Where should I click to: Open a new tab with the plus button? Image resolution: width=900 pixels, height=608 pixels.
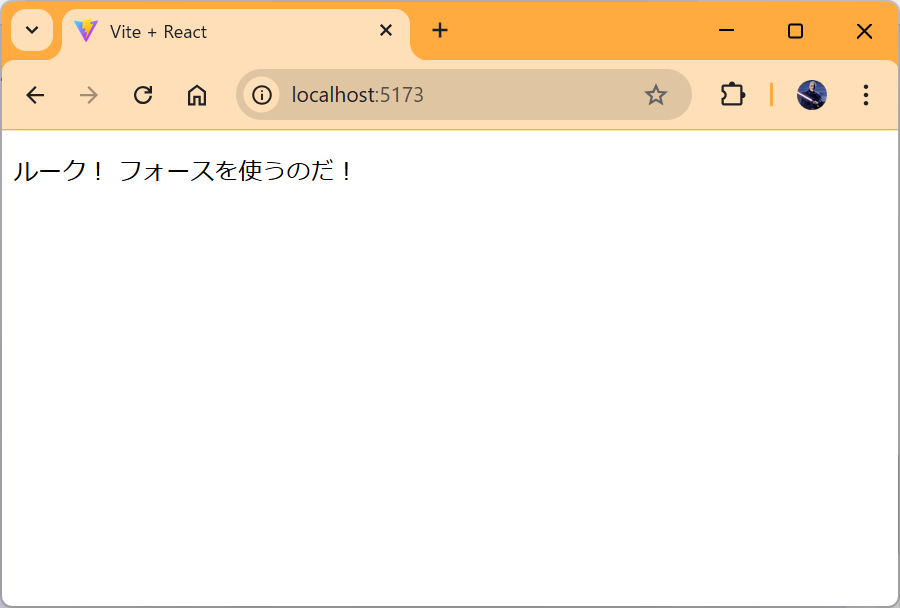point(440,31)
